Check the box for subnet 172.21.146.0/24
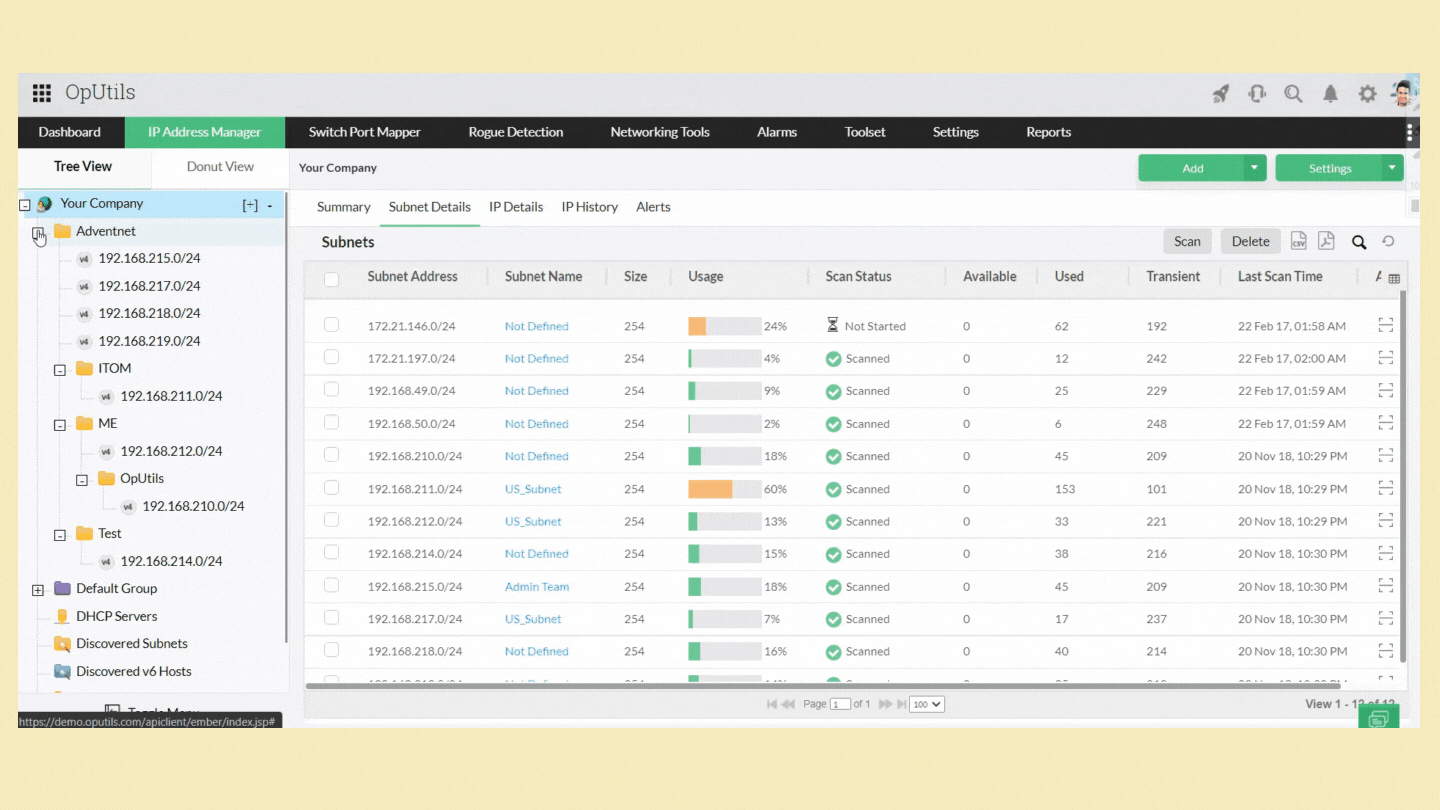The height and width of the screenshot is (810, 1440). pos(332,325)
